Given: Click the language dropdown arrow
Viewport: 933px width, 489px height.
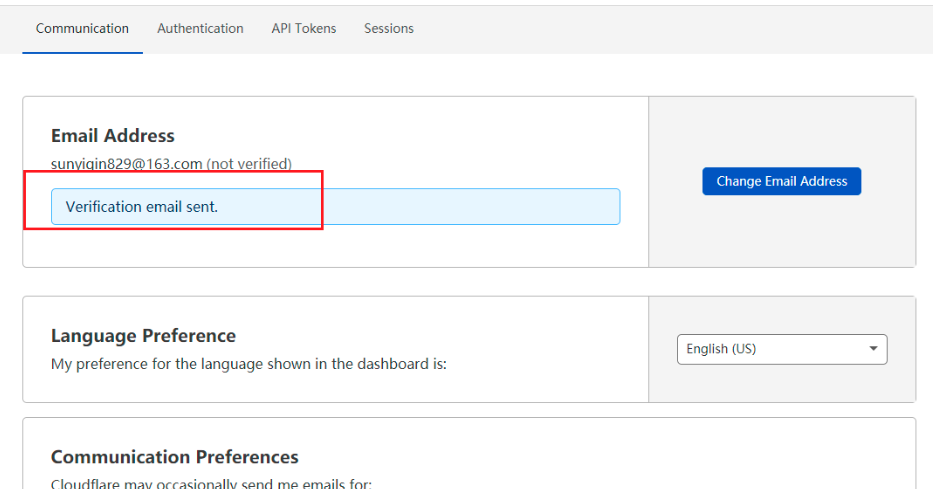Looking at the screenshot, I should pos(873,349).
